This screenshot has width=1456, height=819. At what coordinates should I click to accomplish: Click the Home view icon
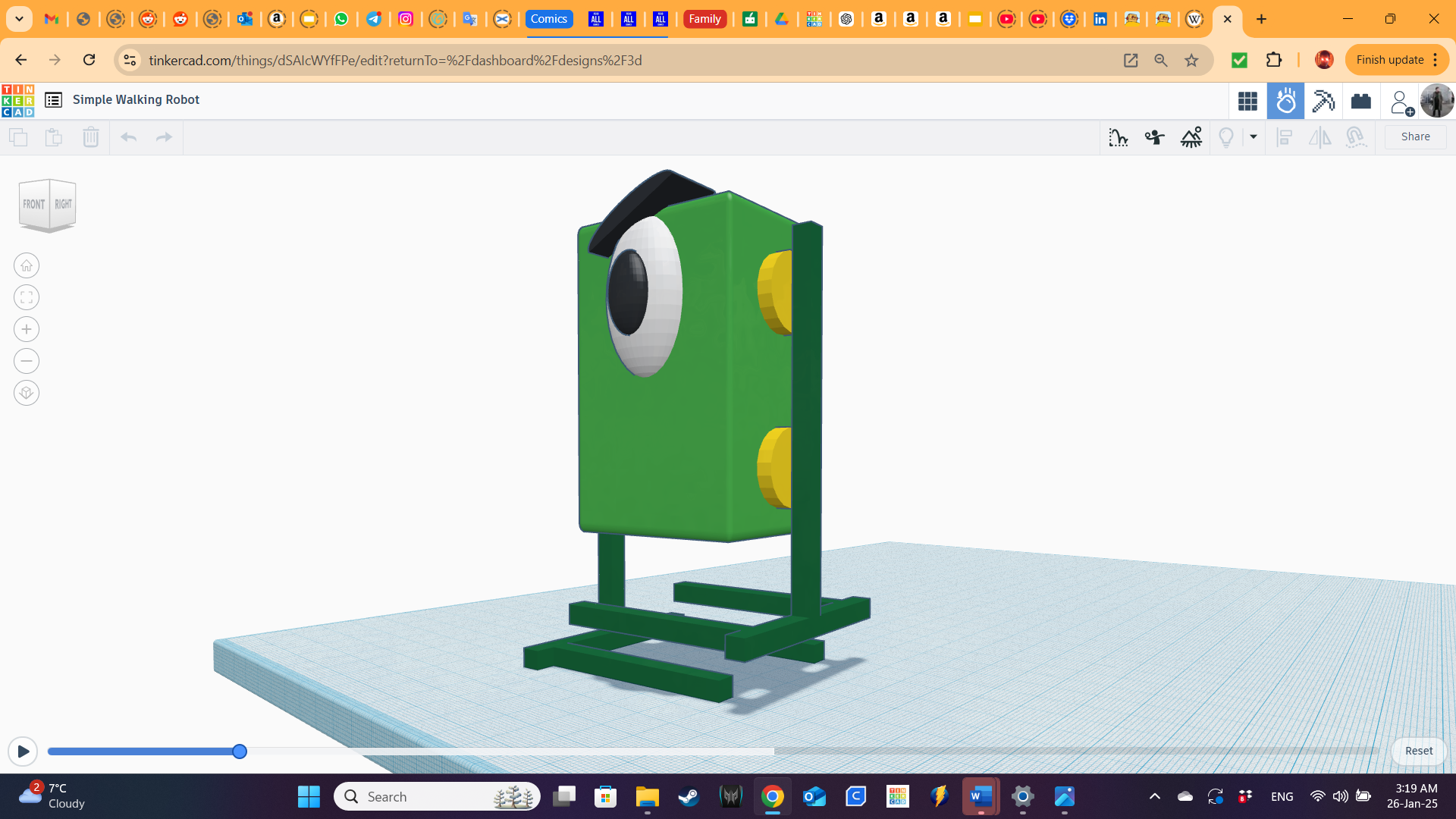pyautogui.click(x=27, y=265)
